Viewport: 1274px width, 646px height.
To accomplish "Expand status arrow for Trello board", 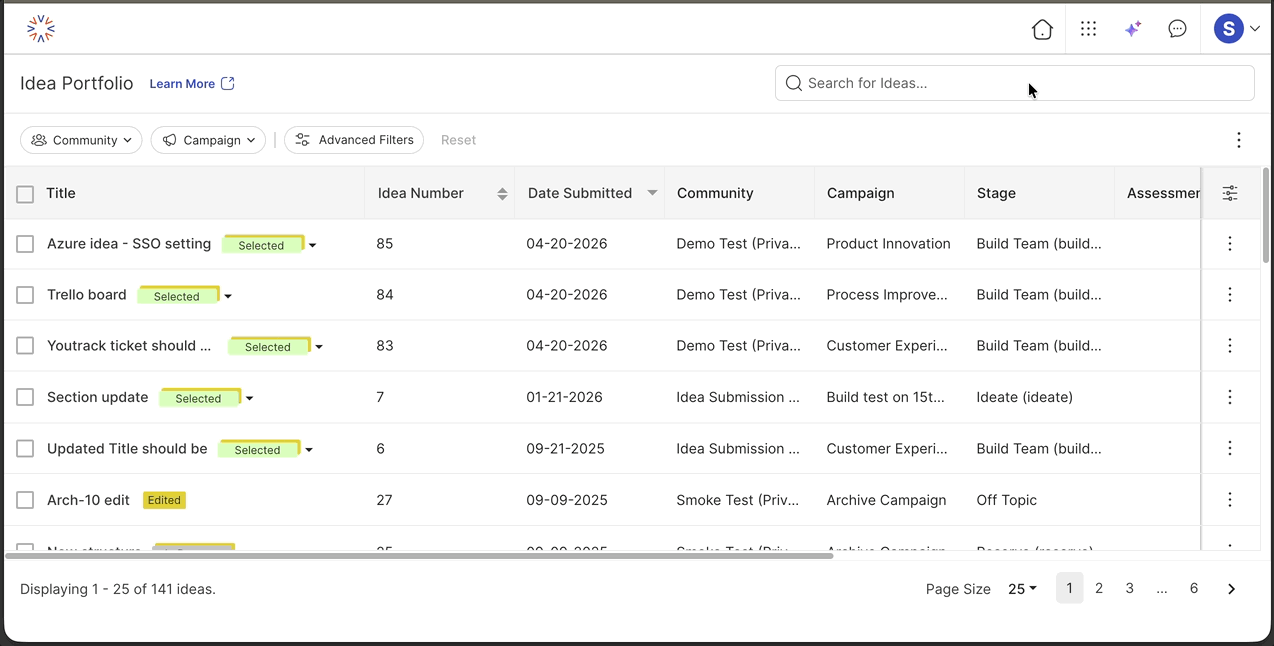I will click(x=228, y=296).
